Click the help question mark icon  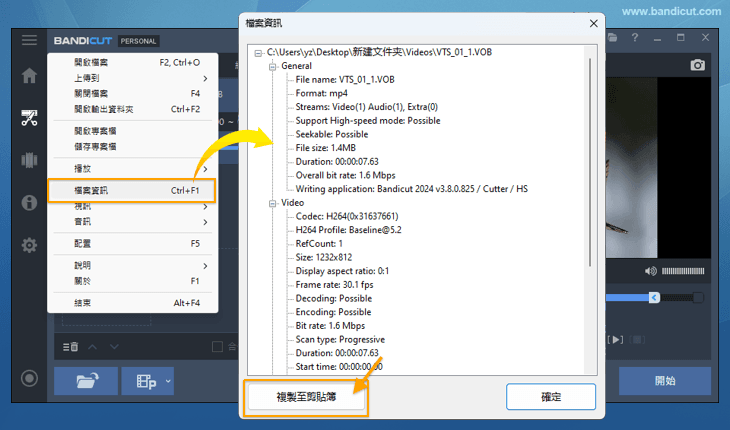point(635,38)
